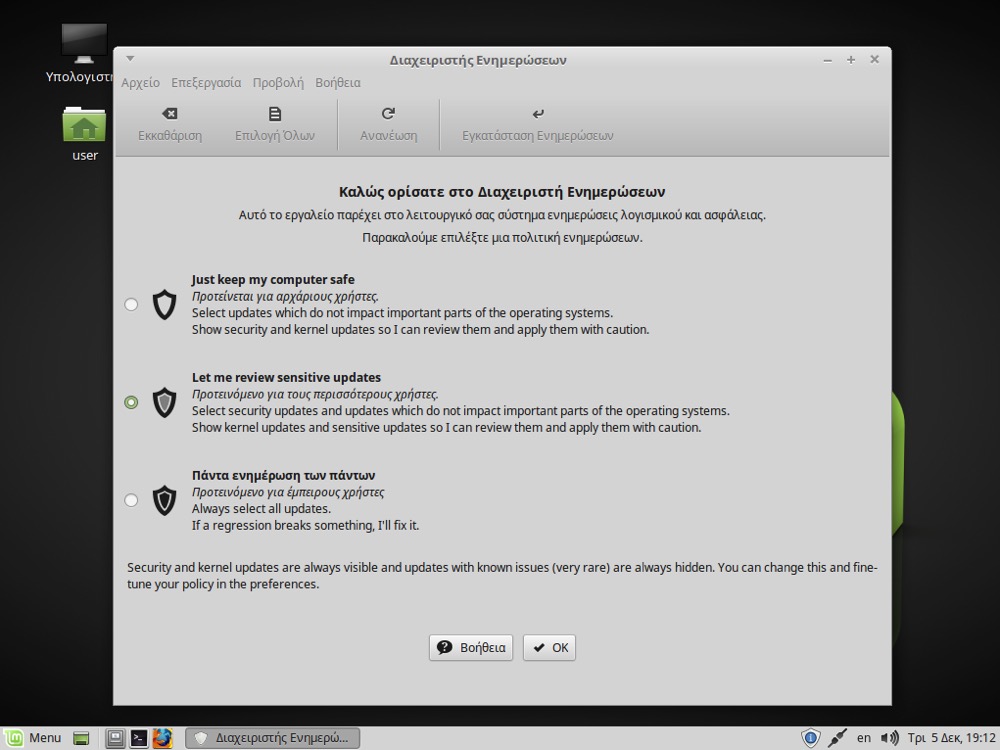
Task: Click the update manager shield tray icon
Action: 810,738
